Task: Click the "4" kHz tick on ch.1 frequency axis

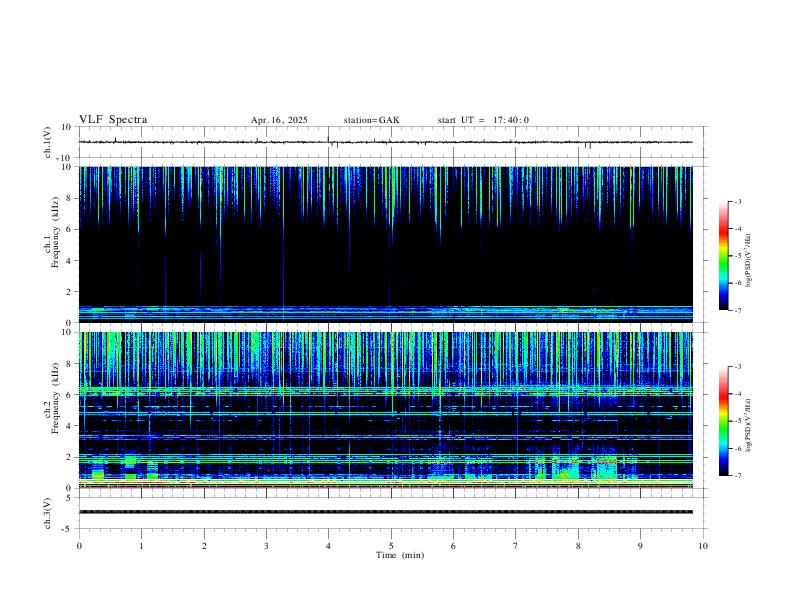Action: tap(70, 261)
